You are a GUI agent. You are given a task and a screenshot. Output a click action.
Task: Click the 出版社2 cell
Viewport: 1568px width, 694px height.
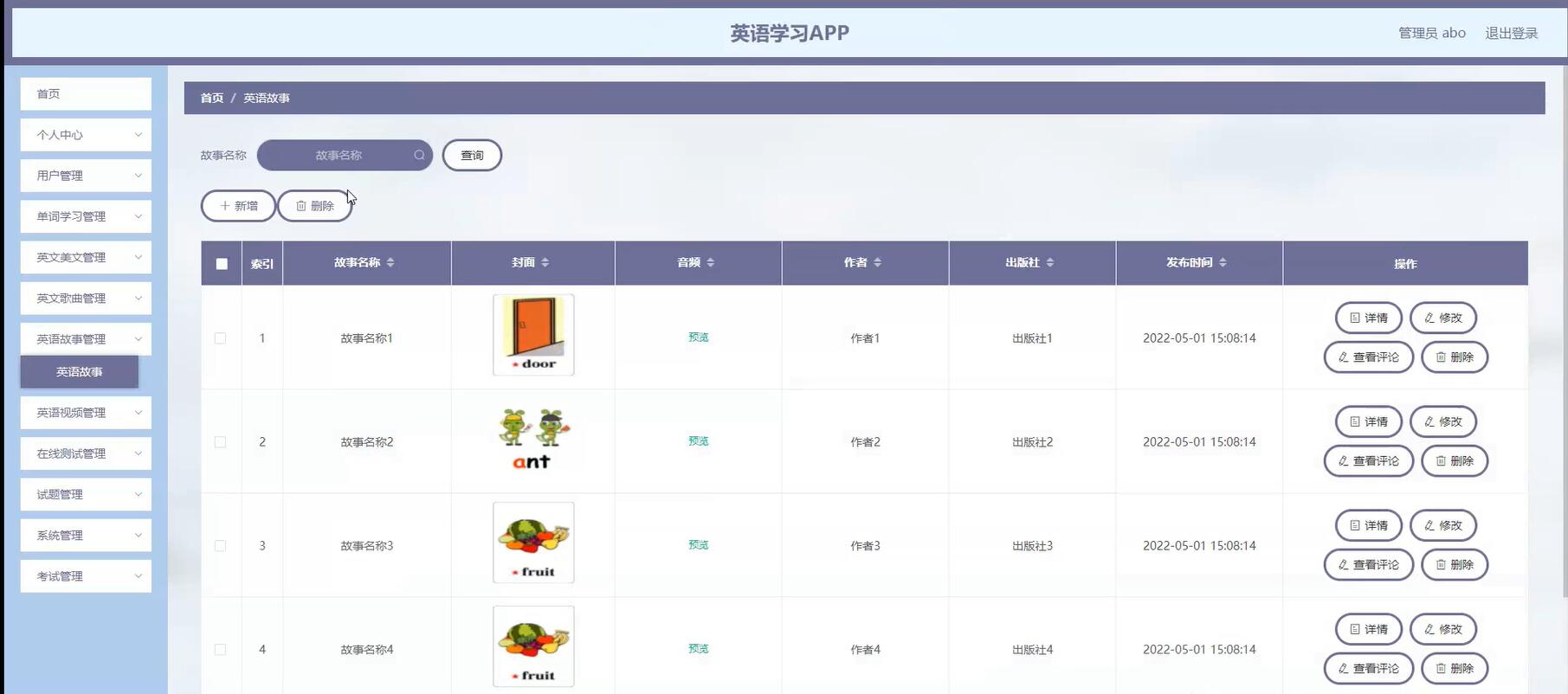click(x=1032, y=442)
